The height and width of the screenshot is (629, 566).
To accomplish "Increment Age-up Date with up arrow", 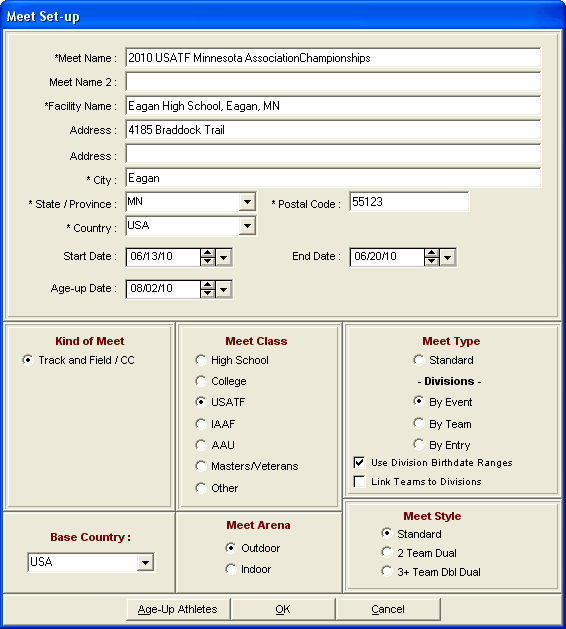I will 208,285.
